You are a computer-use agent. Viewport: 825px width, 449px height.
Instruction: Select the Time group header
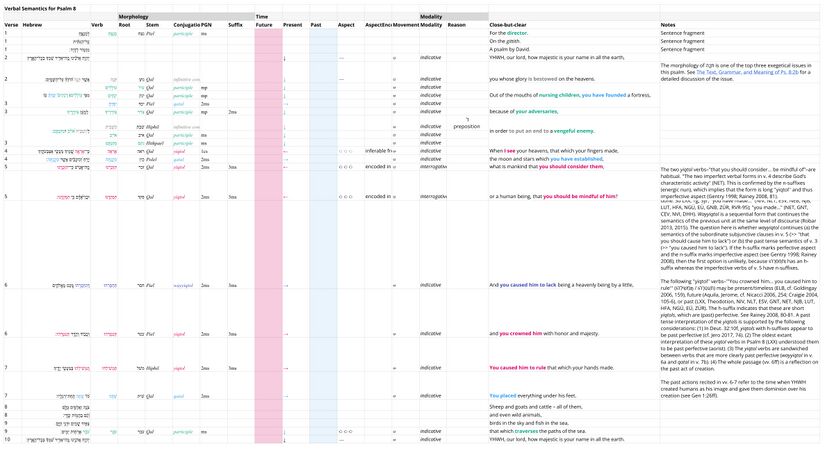(x=262, y=17)
